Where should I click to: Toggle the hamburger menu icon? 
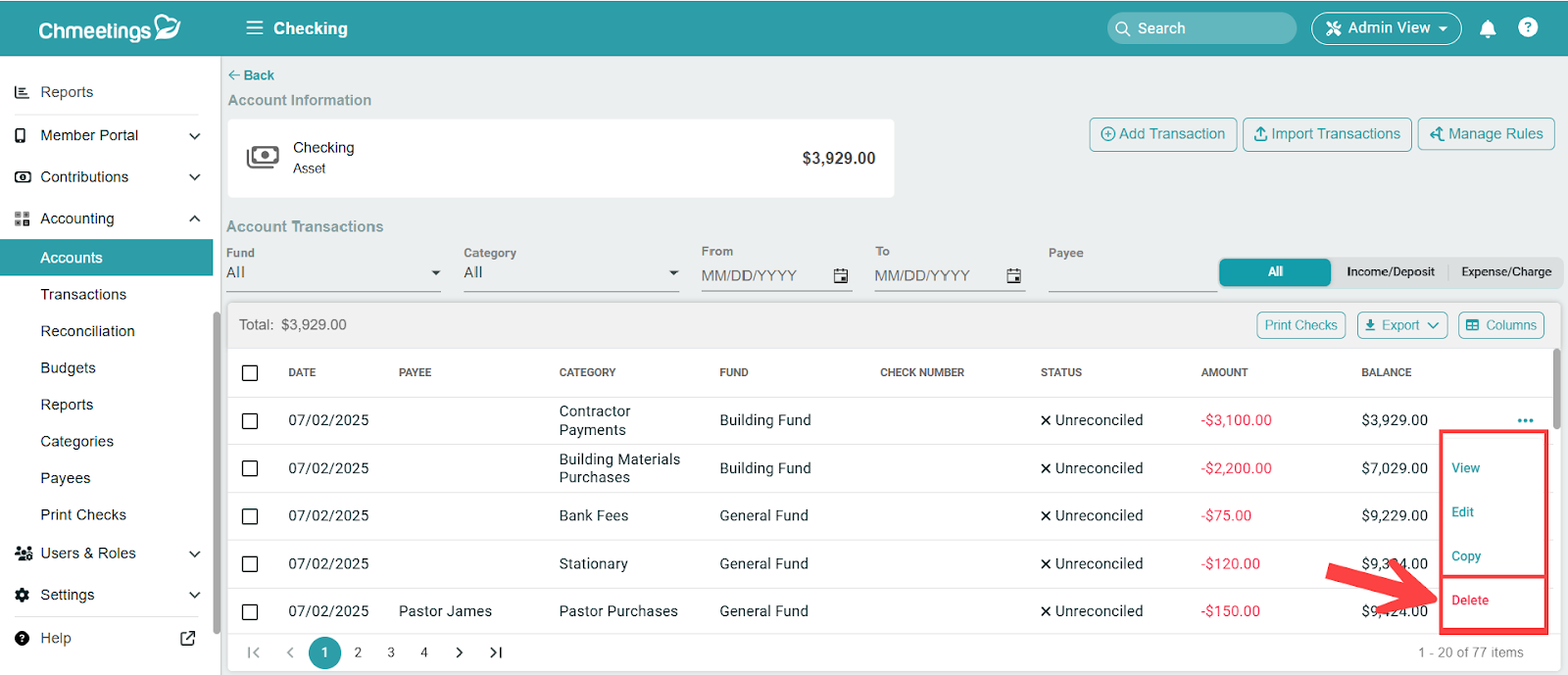(x=254, y=28)
